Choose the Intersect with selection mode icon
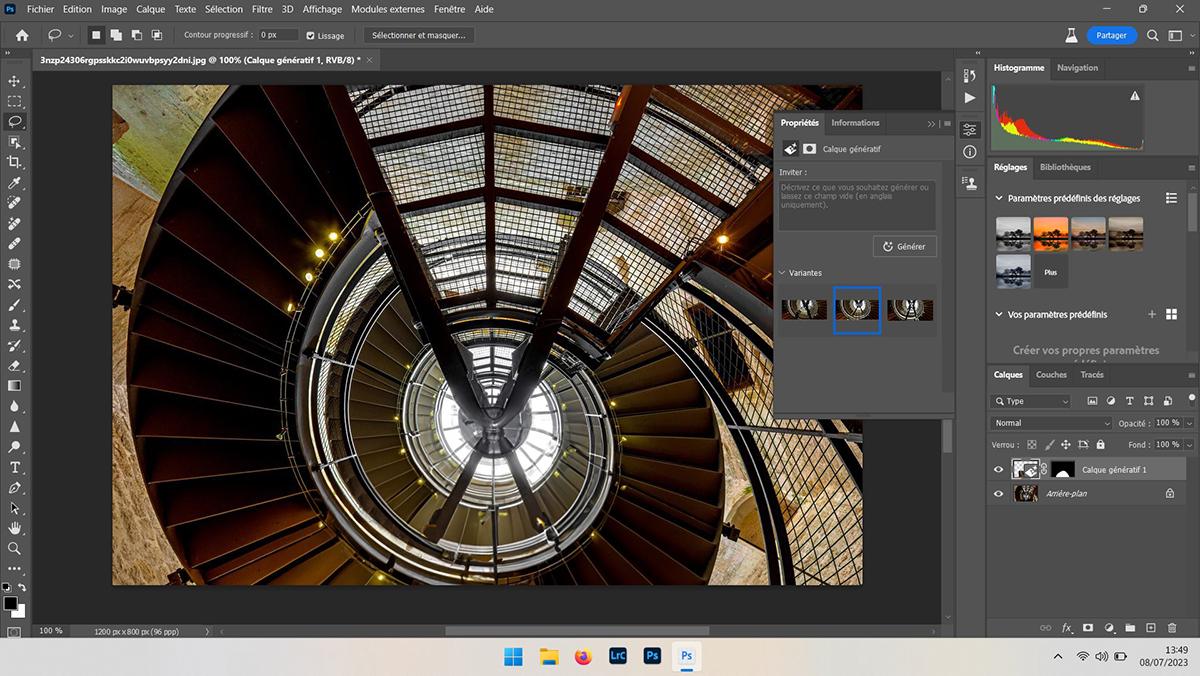Viewport: 1200px width, 676px height. pyautogui.click(x=155, y=35)
